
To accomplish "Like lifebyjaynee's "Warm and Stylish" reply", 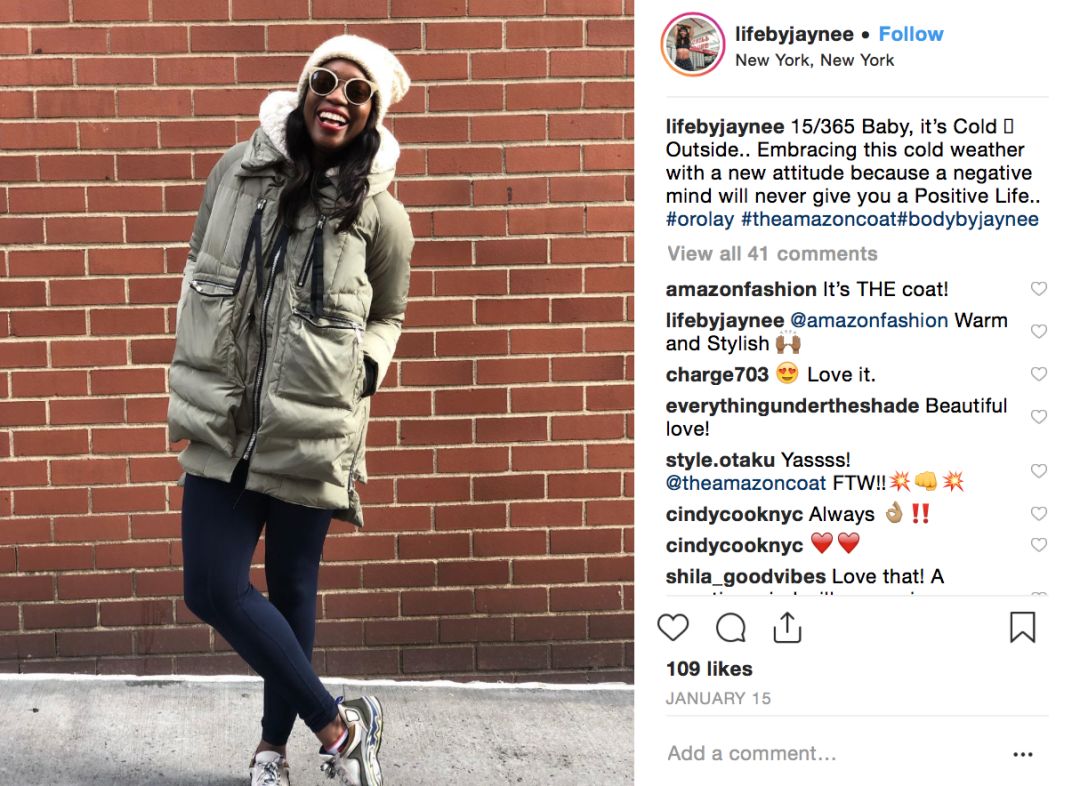I will click(x=1039, y=331).
